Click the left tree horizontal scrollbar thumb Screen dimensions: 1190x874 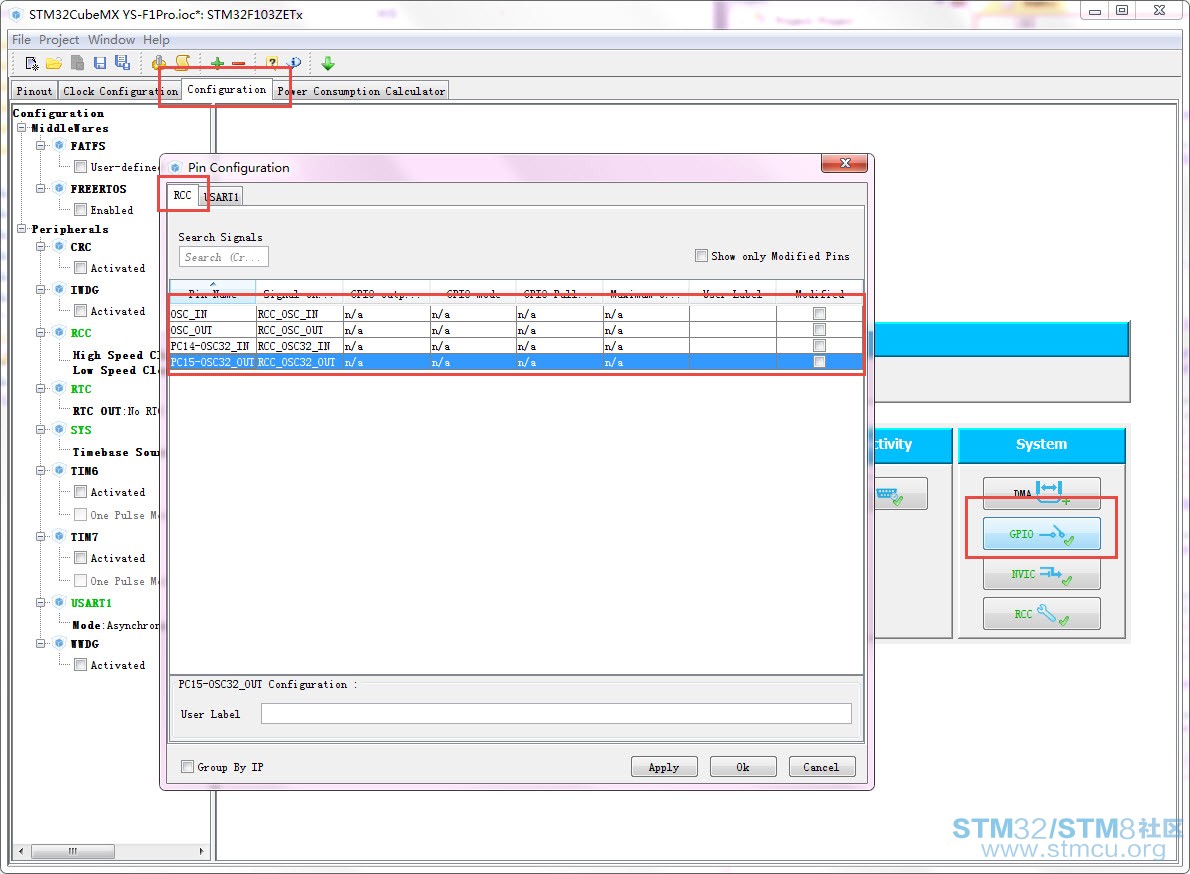73,851
